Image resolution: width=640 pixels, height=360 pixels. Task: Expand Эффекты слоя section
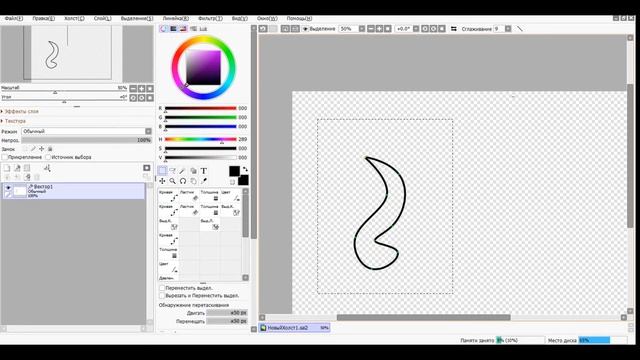(20, 111)
